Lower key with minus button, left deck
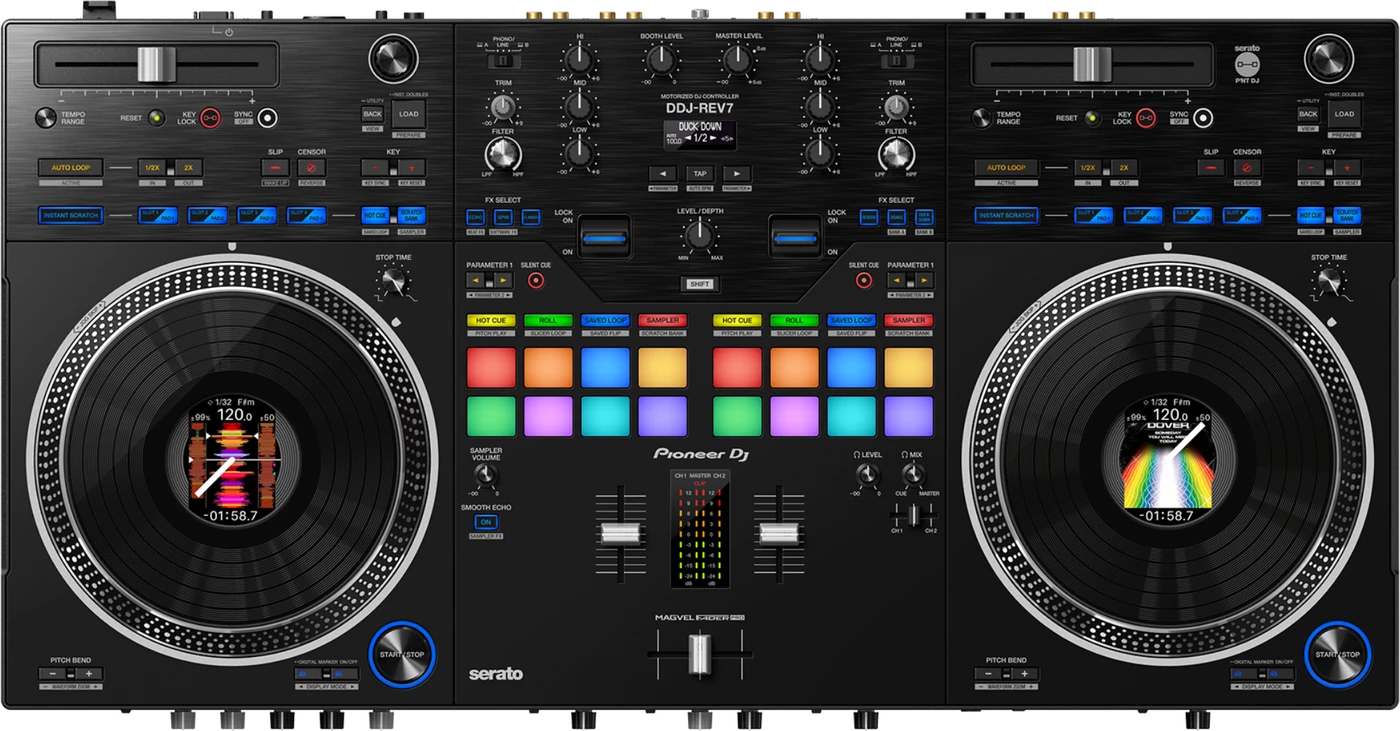This screenshot has height=731, width=1400. [375, 168]
